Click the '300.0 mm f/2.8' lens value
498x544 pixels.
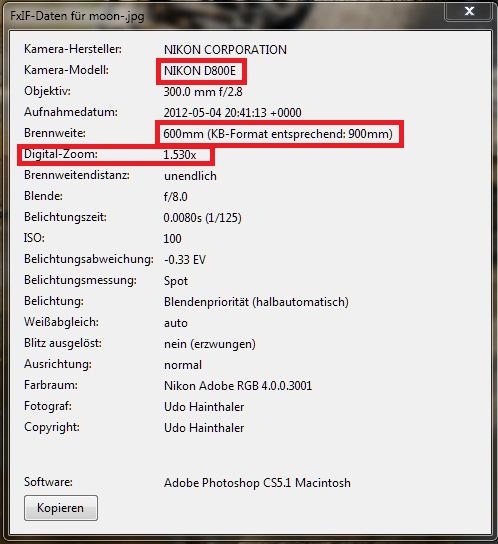(x=203, y=92)
